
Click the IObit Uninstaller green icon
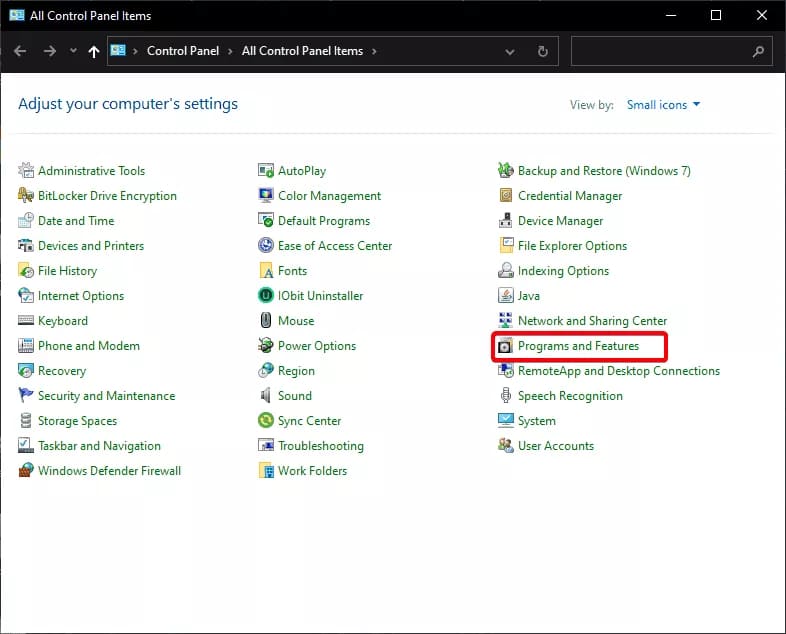pyautogui.click(x=266, y=296)
